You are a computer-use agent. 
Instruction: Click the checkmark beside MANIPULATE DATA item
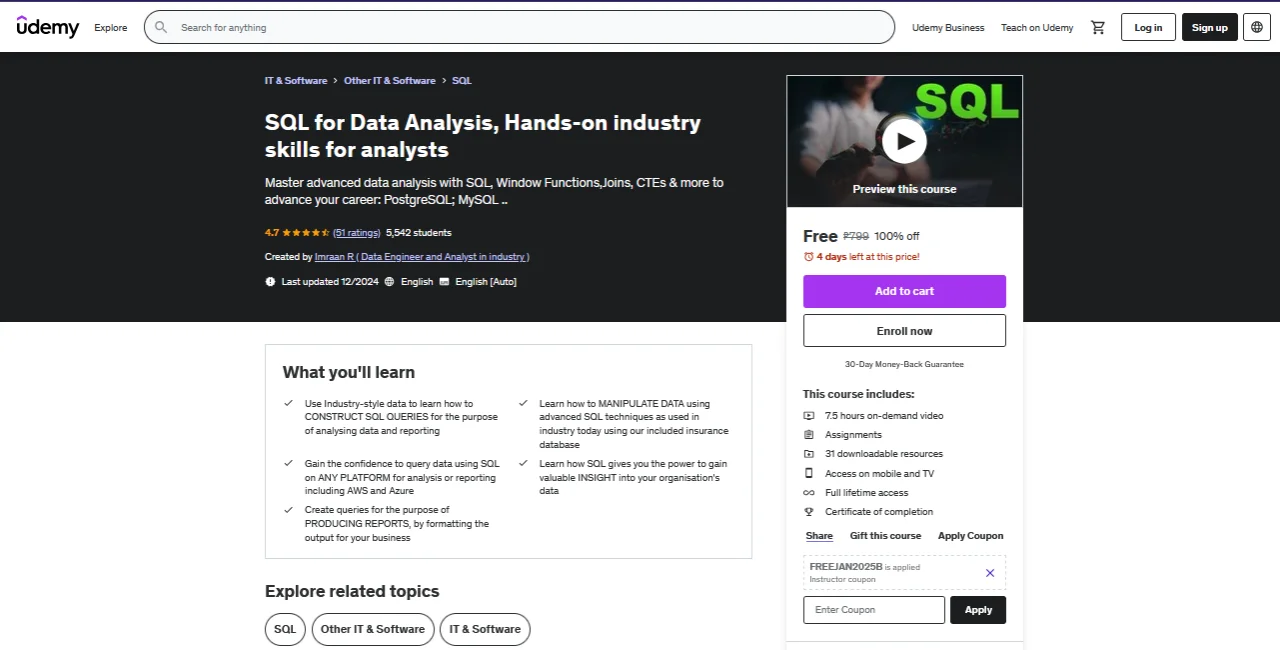523,404
